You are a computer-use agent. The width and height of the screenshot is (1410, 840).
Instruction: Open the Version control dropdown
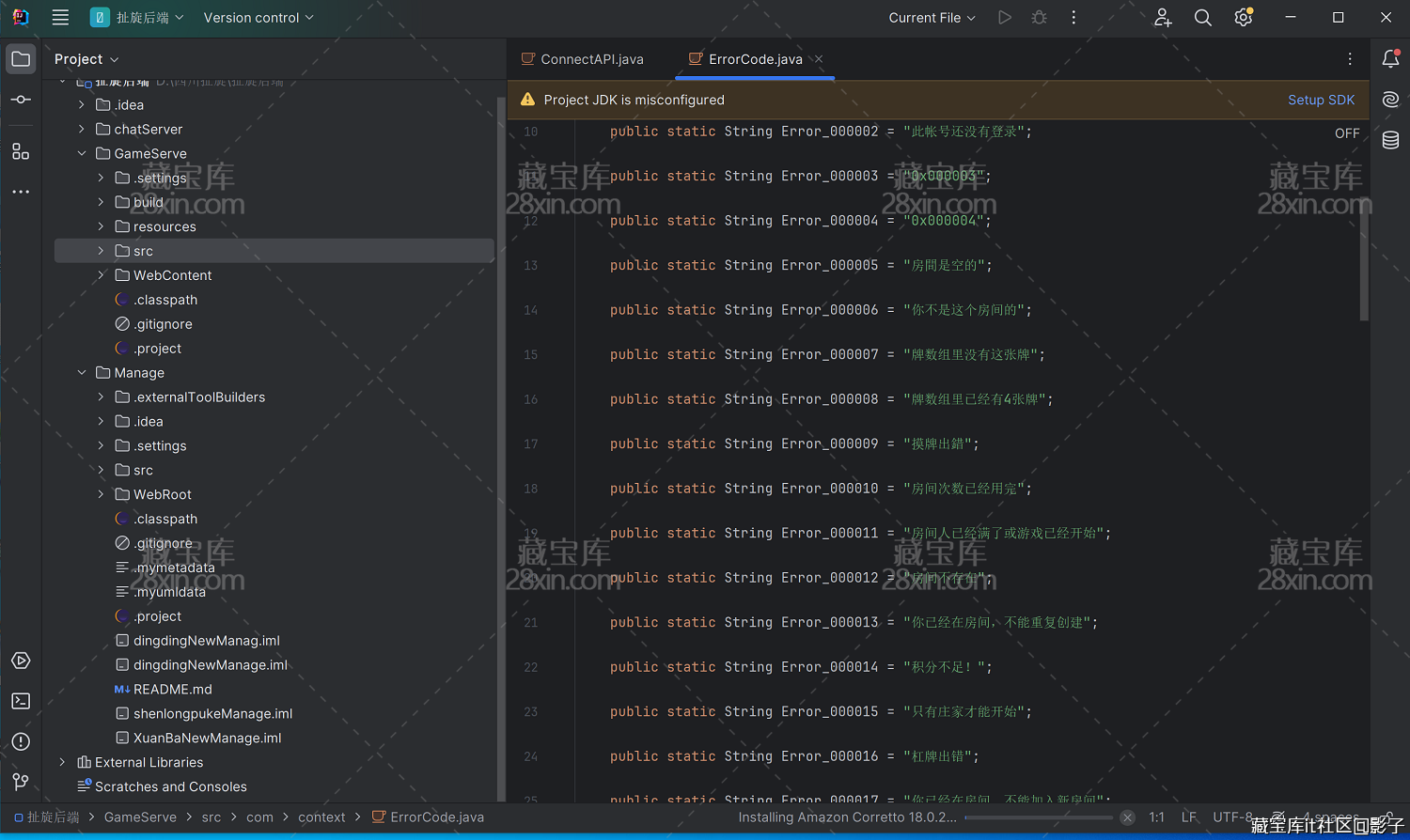point(258,17)
